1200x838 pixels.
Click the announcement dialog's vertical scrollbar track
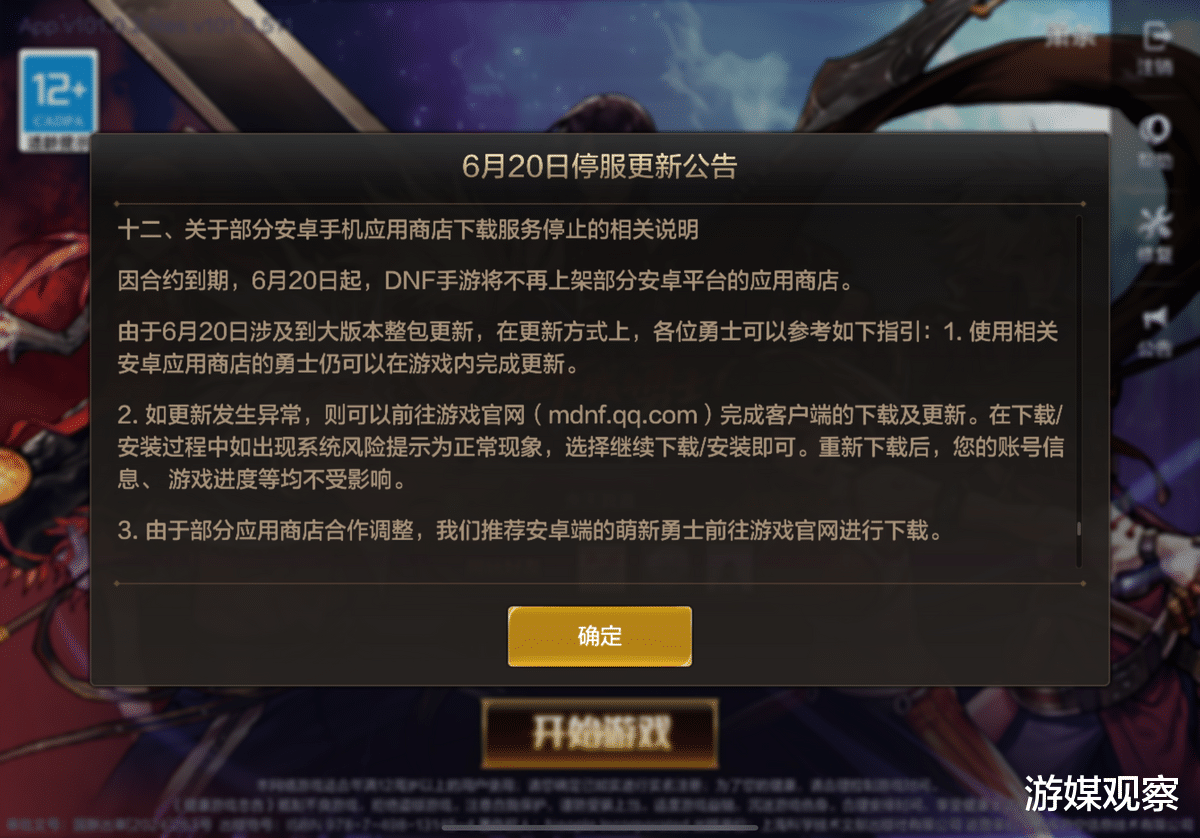1079,390
